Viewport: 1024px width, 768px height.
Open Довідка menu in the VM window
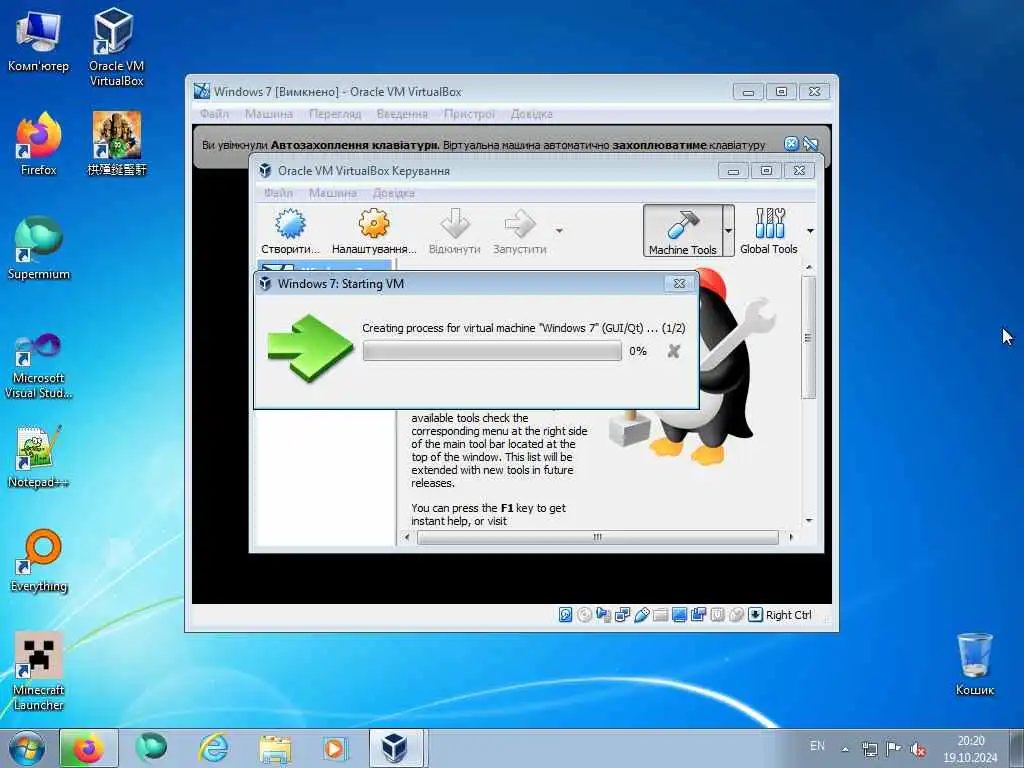pos(532,114)
